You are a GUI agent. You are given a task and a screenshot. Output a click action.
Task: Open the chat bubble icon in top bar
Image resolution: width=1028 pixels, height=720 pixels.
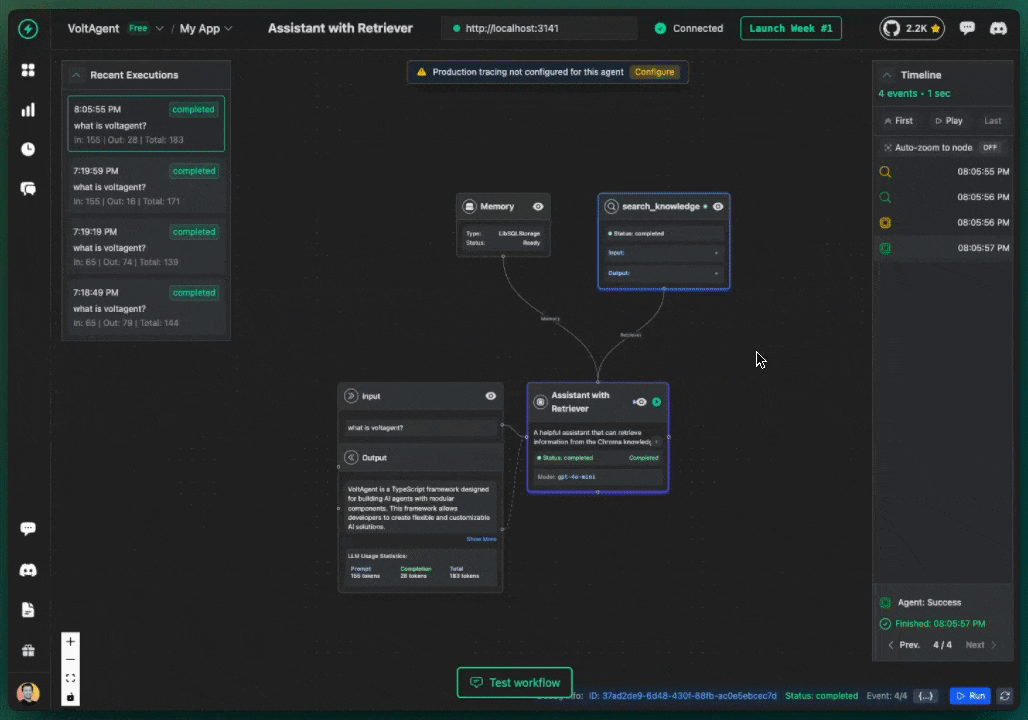[966, 28]
